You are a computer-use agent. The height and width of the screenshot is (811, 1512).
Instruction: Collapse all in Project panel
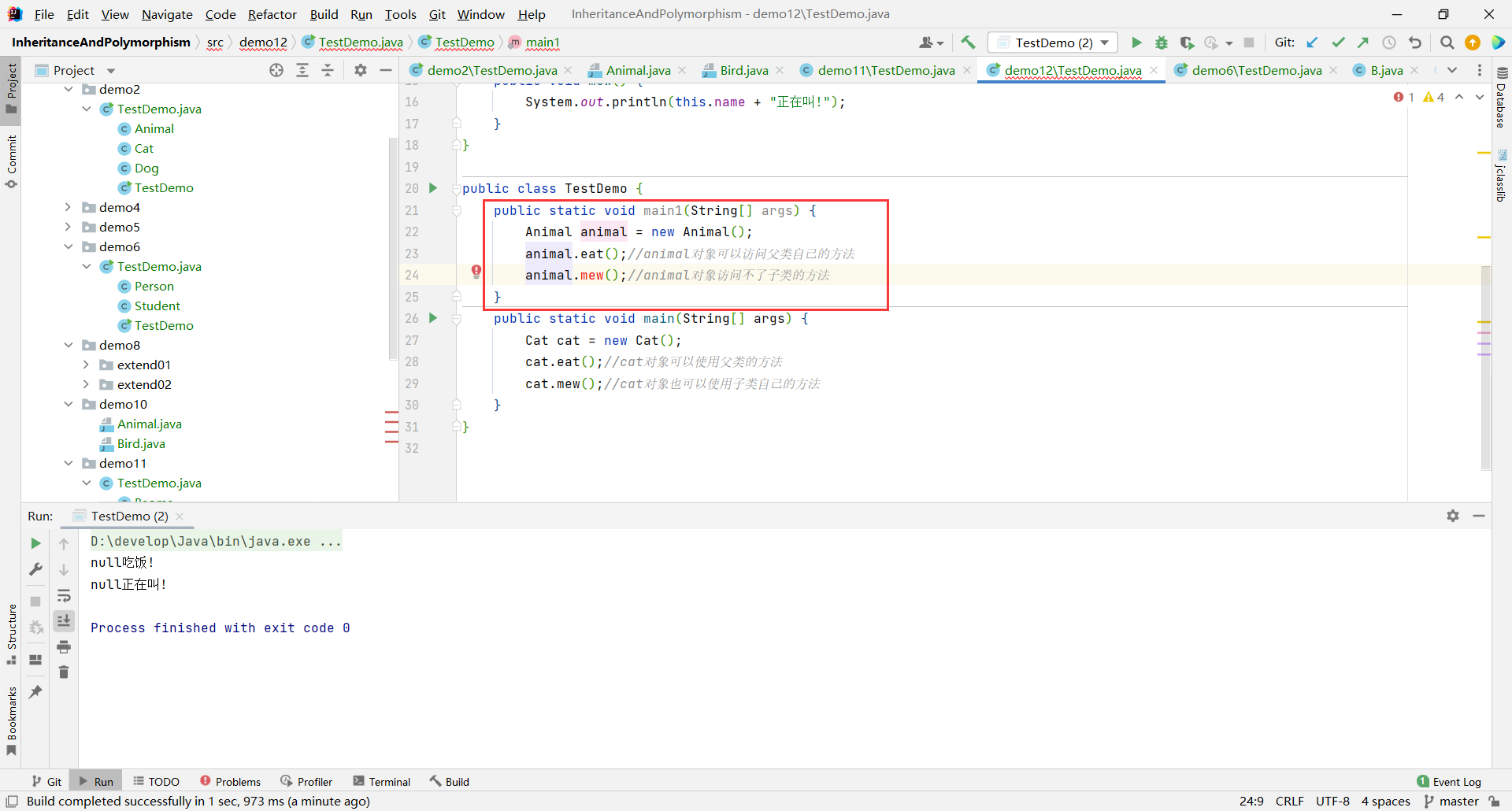pyautogui.click(x=328, y=70)
